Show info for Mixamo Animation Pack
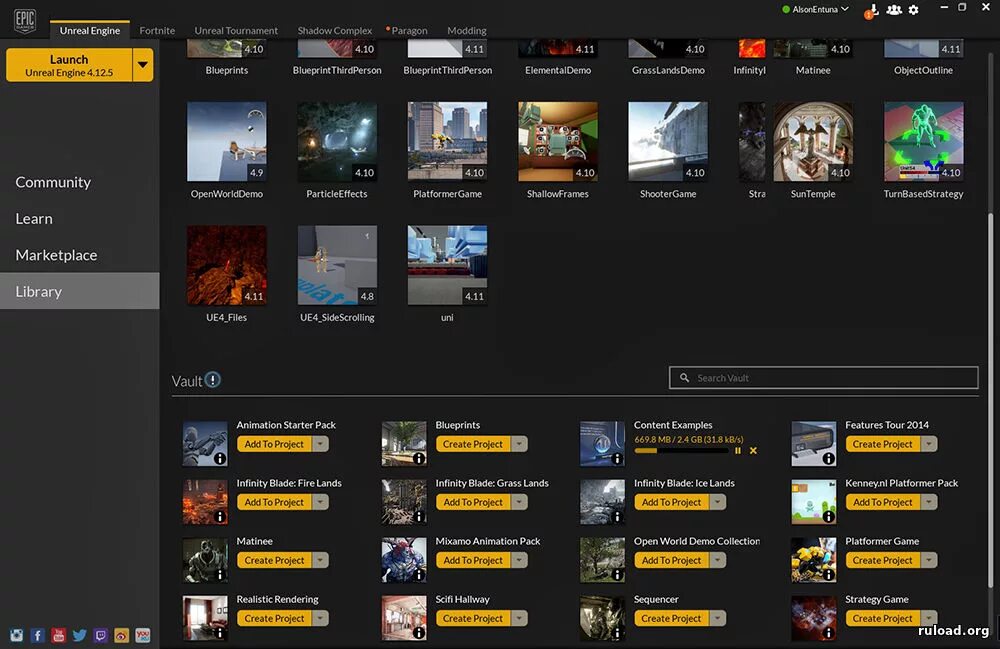The width and height of the screenshot is (1000, 649). click(418, 574)
